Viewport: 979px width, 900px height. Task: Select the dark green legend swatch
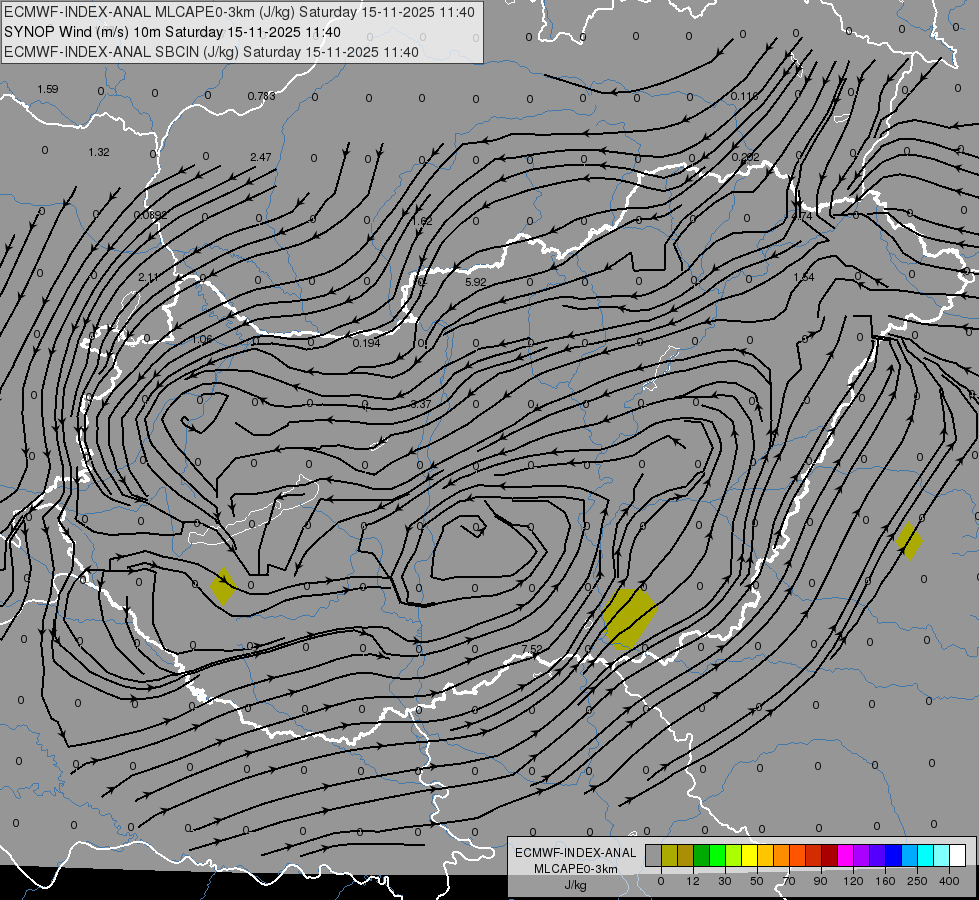[x=702, y=855]
